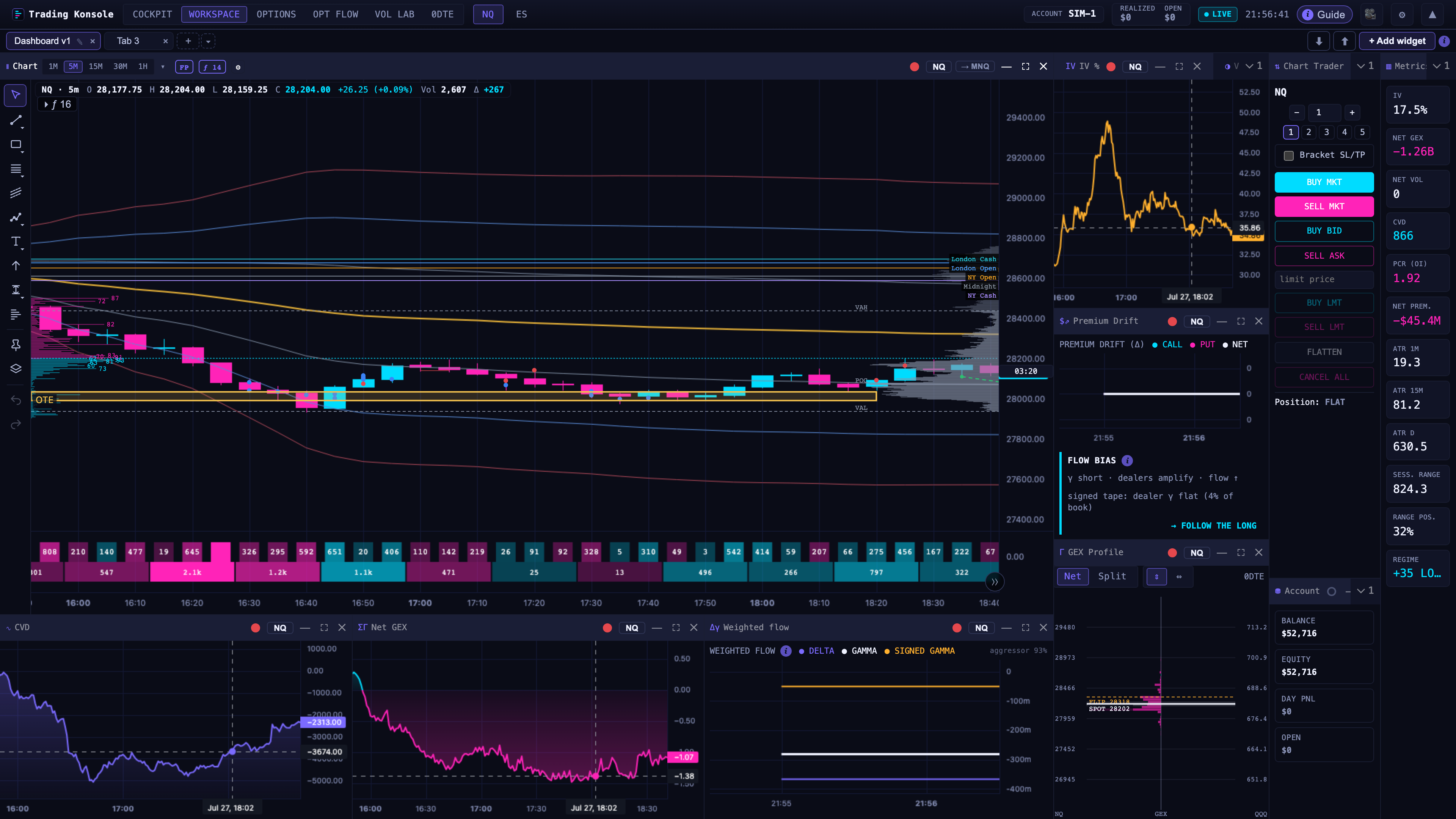
Task: Click the SELL MKT button
Action: [1324, 206]
